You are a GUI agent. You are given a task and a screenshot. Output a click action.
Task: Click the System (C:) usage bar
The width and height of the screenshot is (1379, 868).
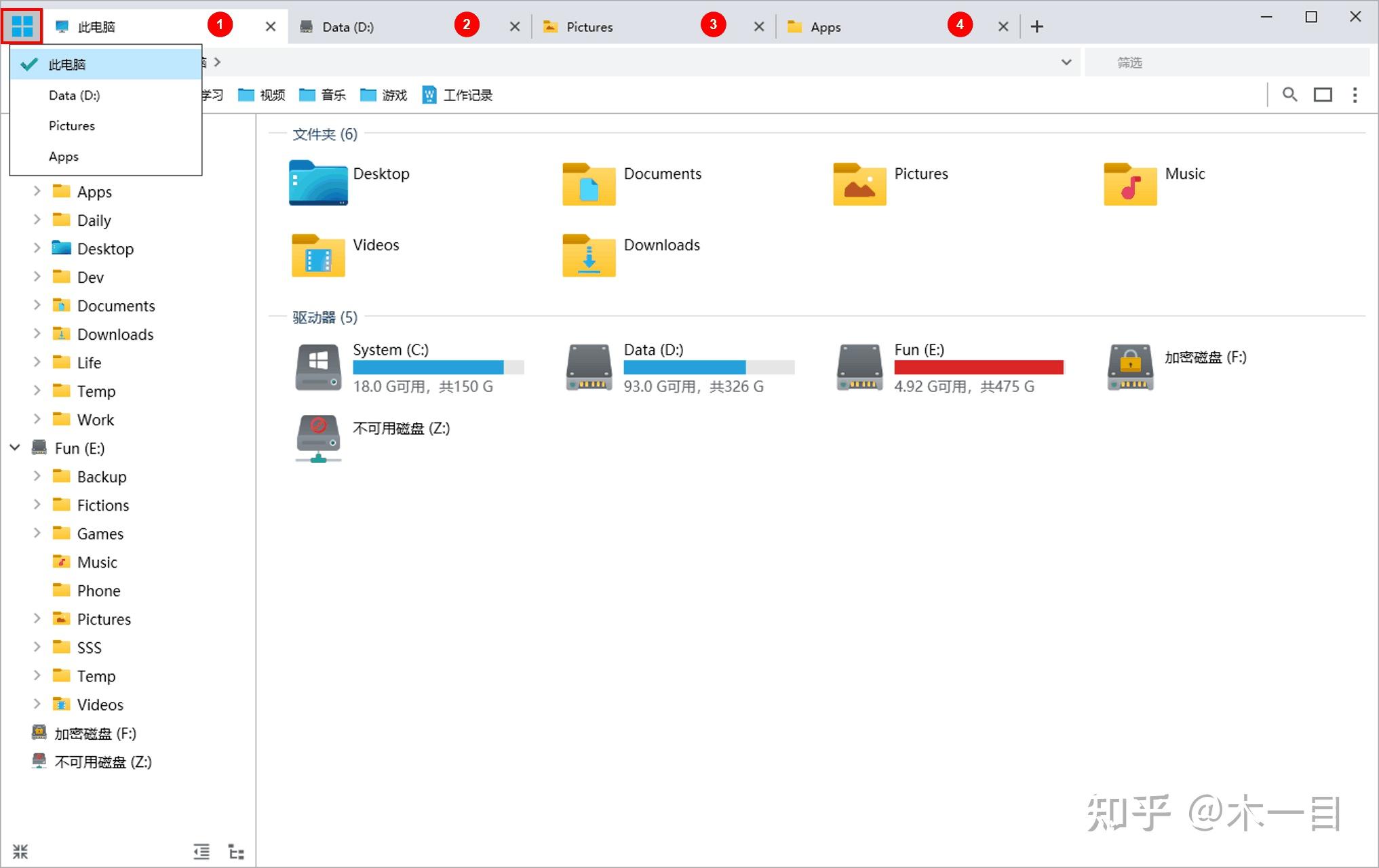pyautogui.click(x=438, y=367)
